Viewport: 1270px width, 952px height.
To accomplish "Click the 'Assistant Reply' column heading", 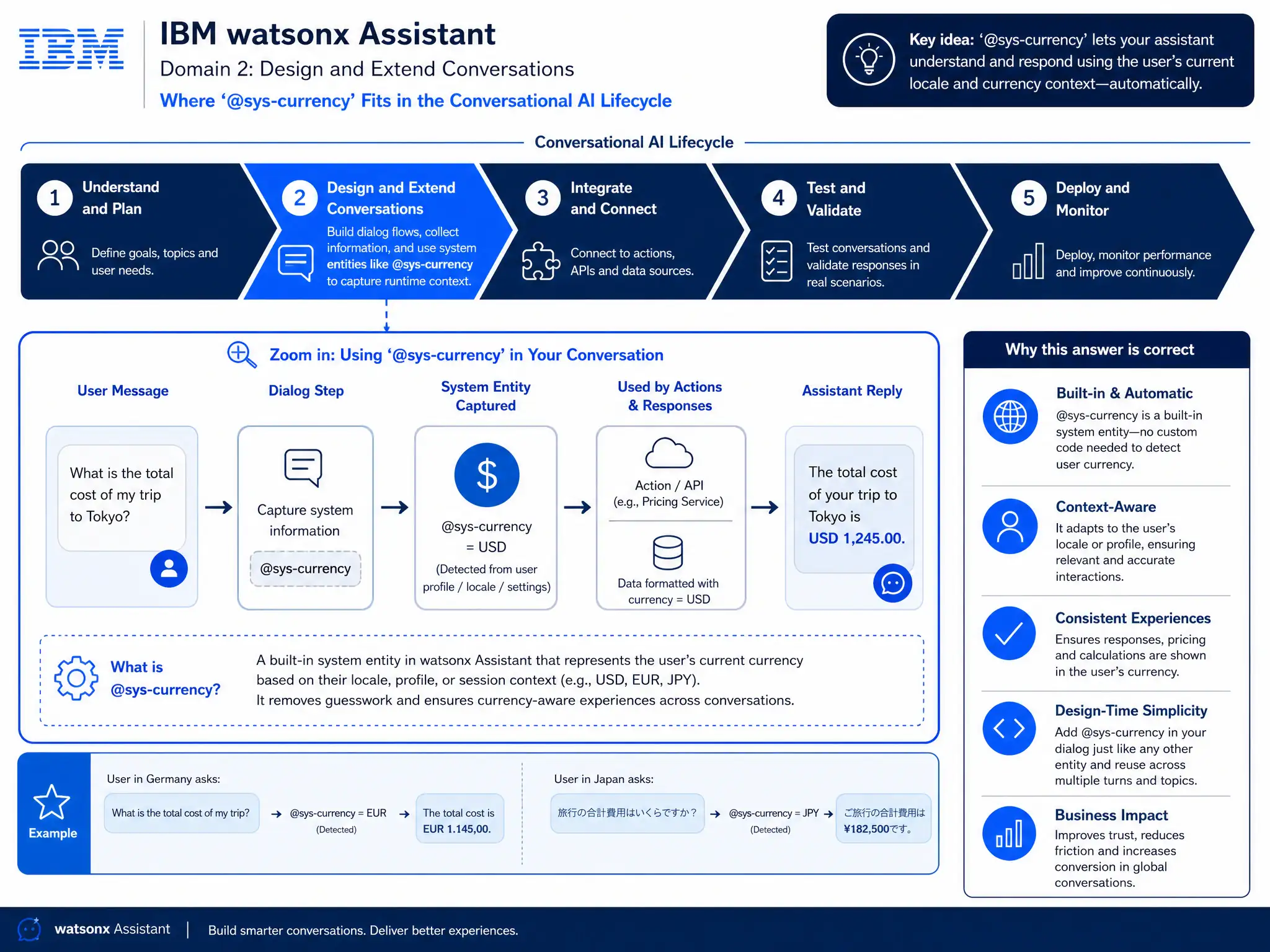I will (x=852, y=390).
